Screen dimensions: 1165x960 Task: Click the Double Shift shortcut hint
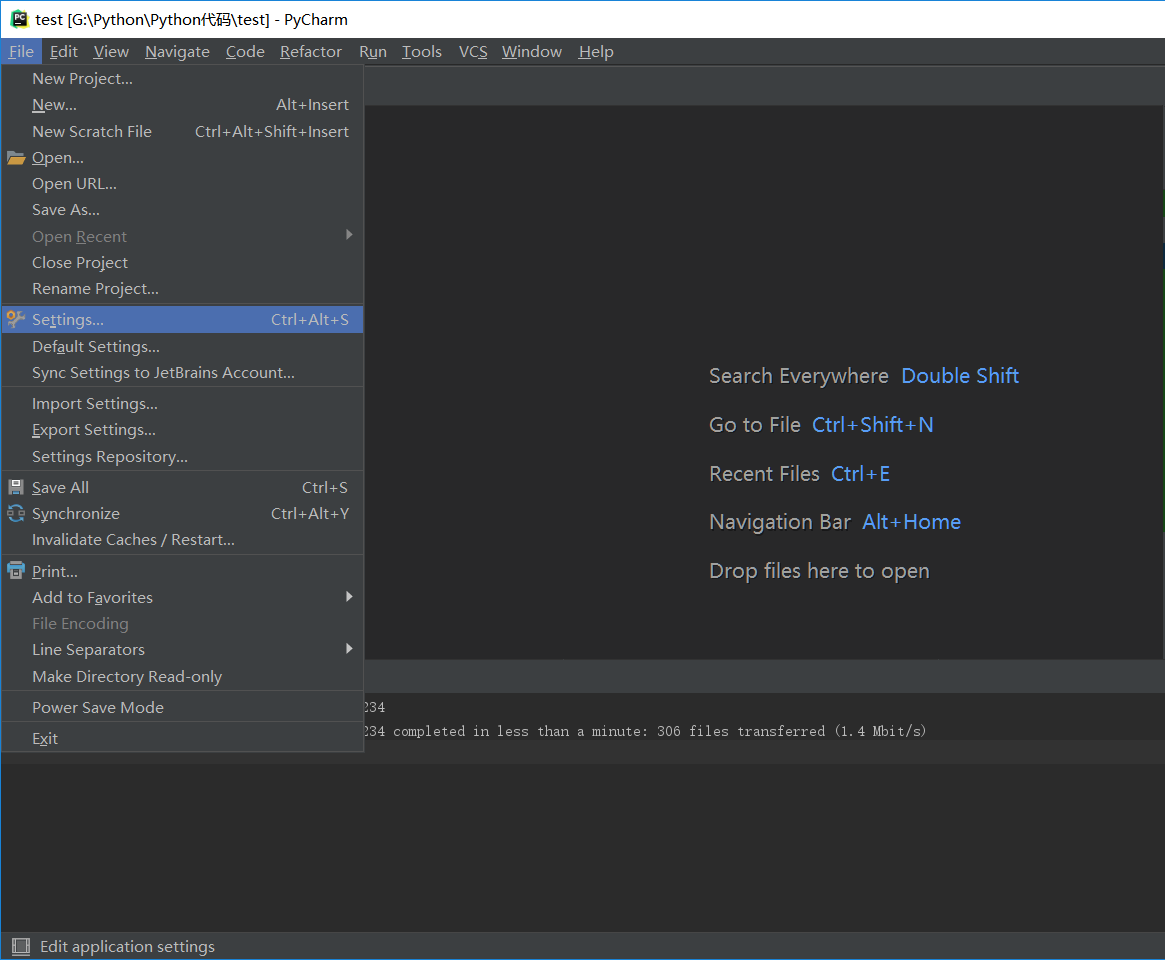pyautogui.click(x=960, y=376)
